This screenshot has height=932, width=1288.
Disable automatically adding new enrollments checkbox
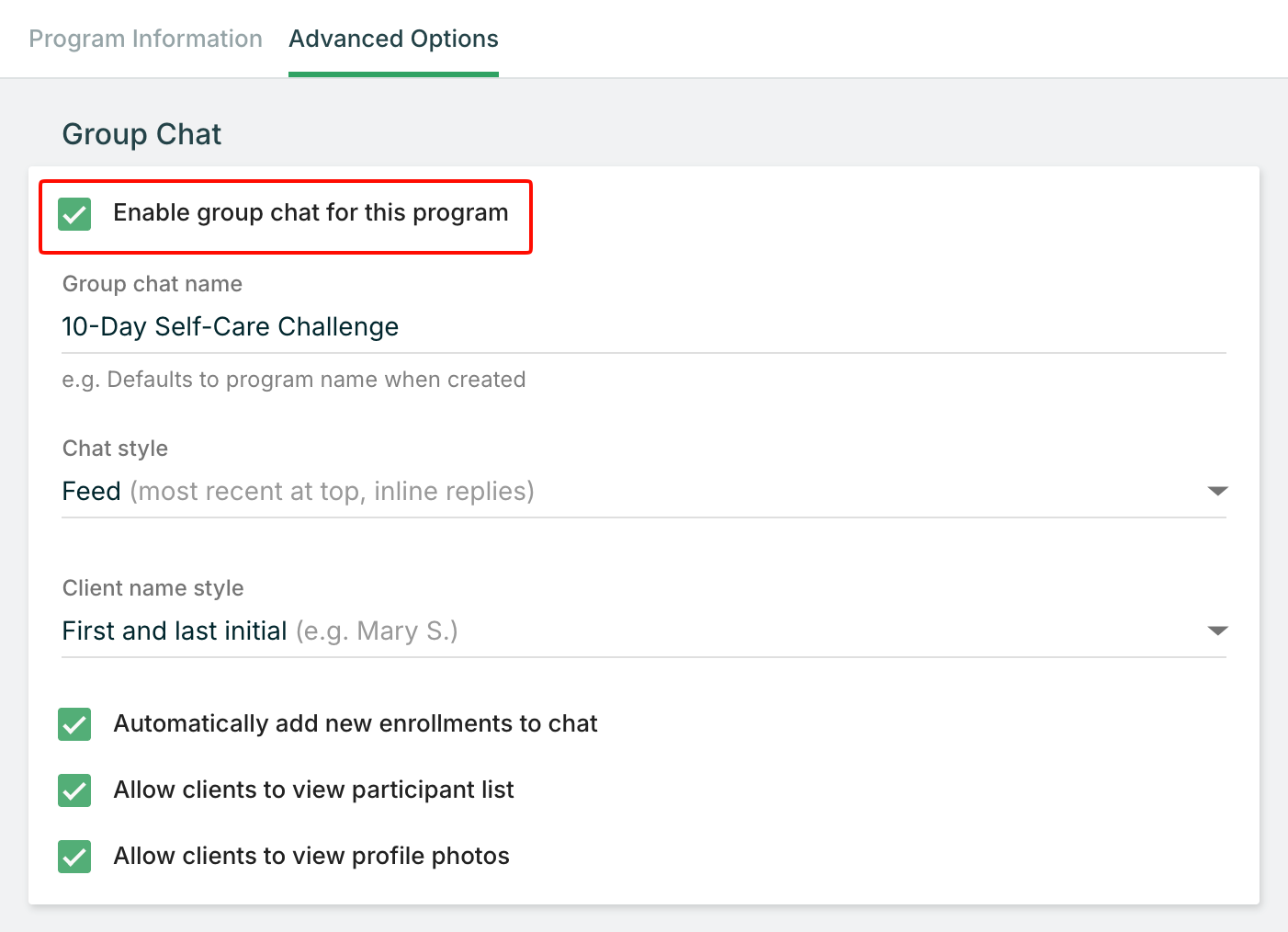pos(74,724)
